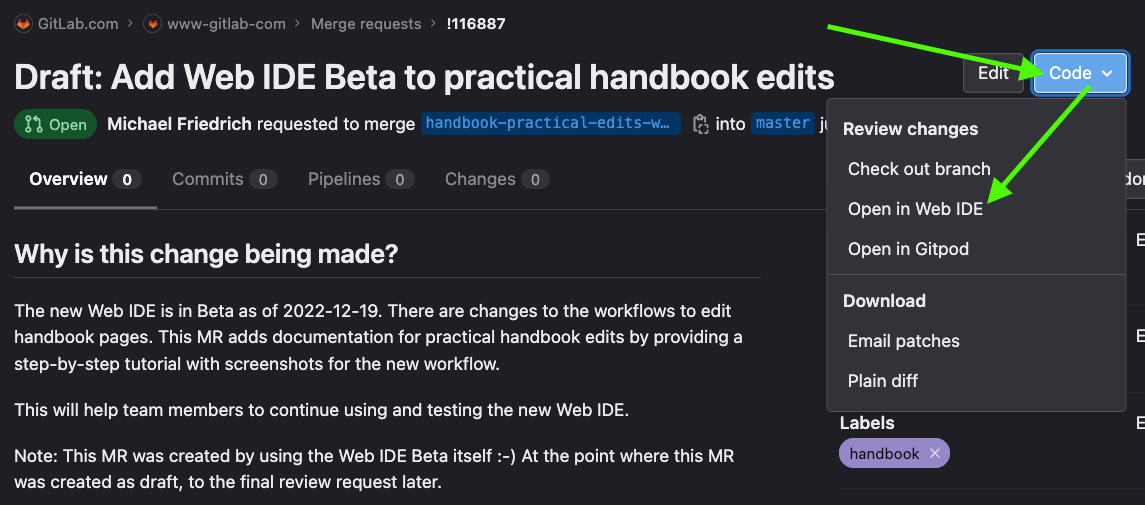Select Check out branch menu entry
The width and height of the screenshot is (1145, 505).
[x=919, y=169]
